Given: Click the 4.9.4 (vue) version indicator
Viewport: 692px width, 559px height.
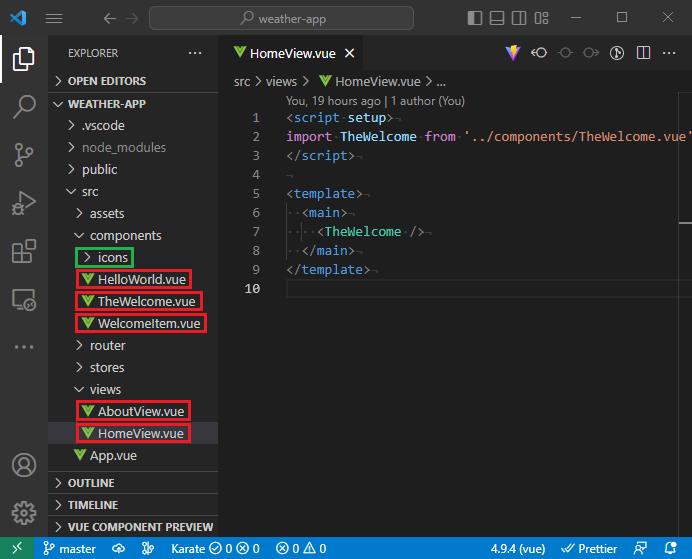Looking at the screenshot, I should tap(518, 549).
